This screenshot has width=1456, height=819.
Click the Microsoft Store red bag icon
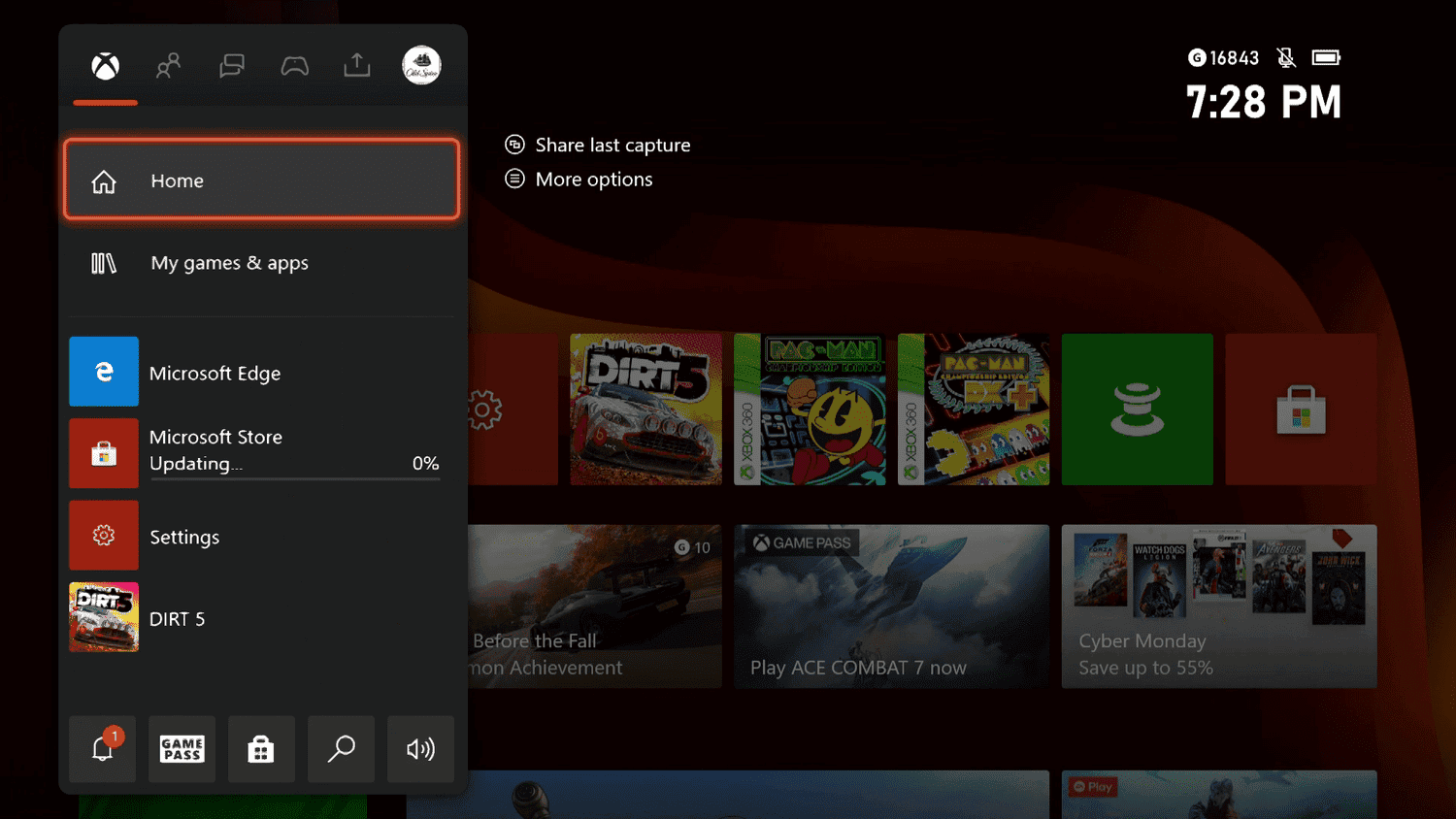click(x=104, y=453)
